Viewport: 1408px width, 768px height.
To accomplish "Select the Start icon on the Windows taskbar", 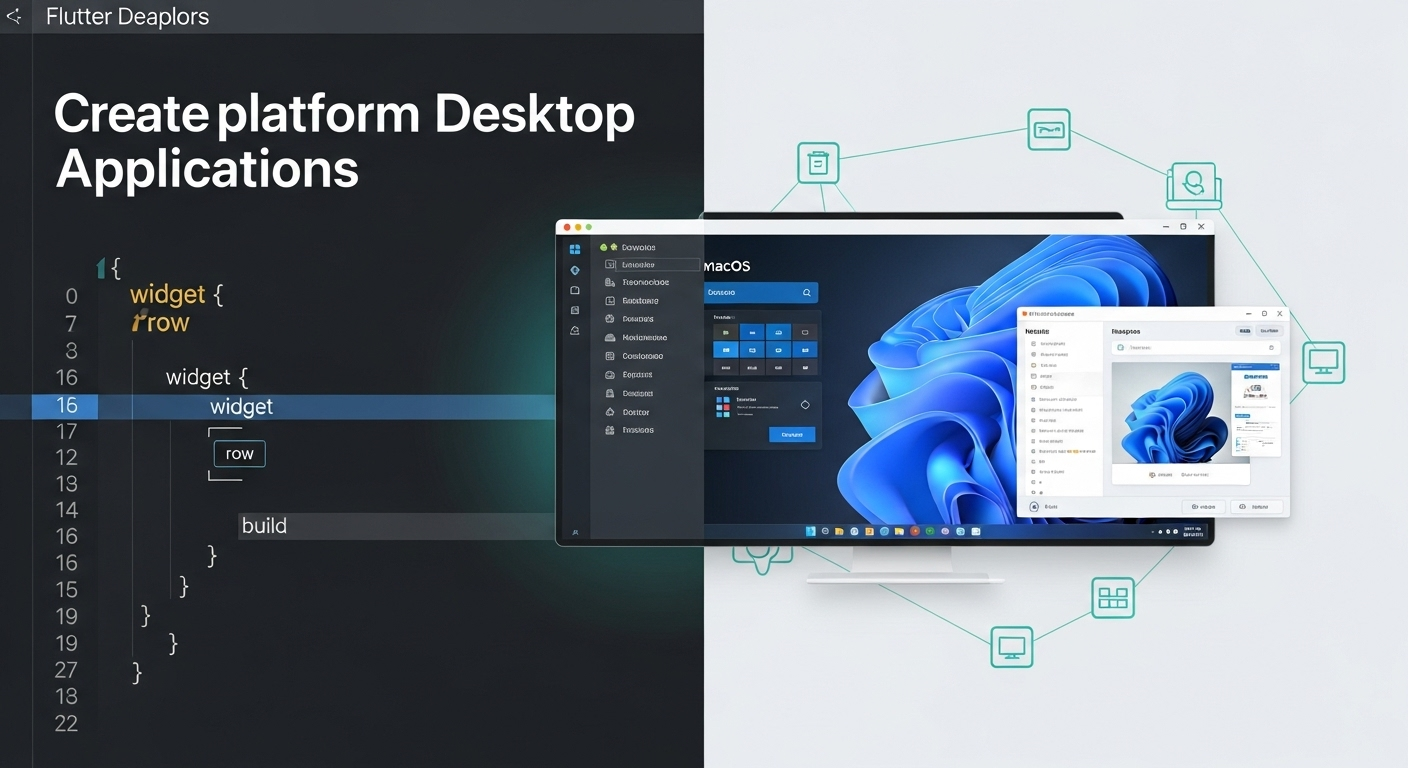I will tap(810, 532).
